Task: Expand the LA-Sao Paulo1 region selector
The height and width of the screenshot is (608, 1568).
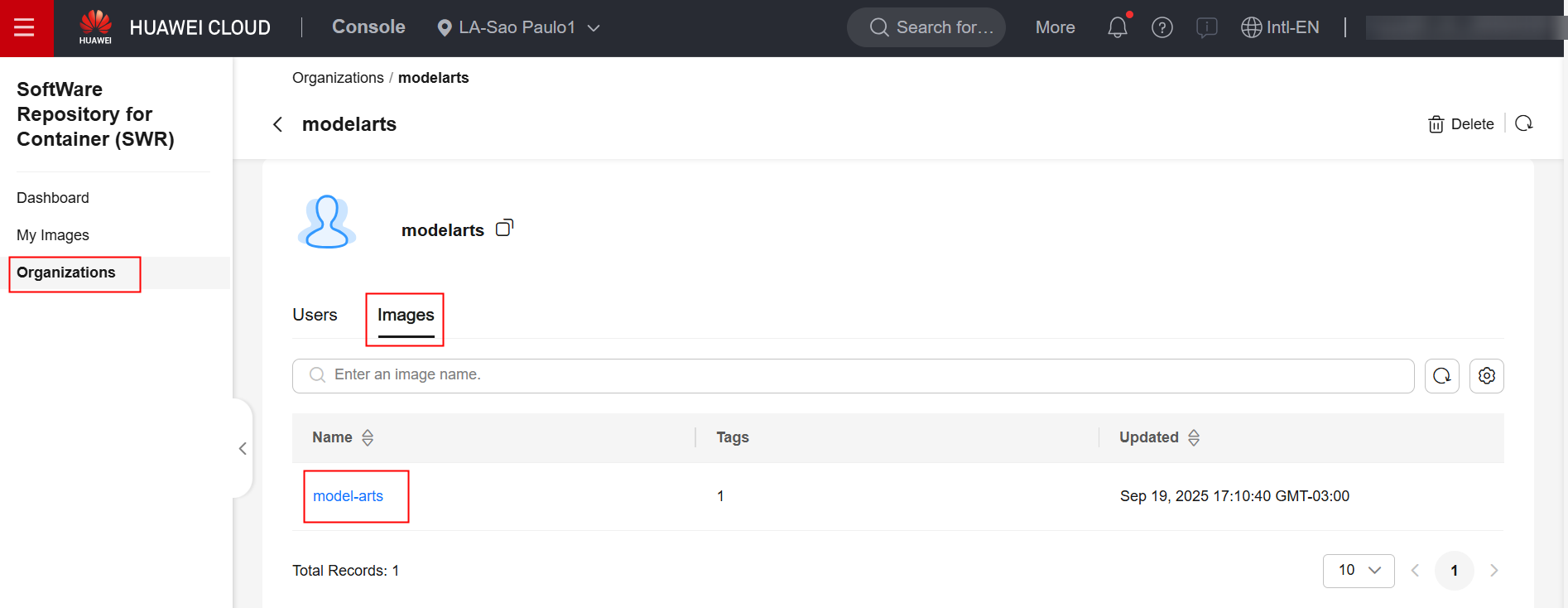Action: 518,27
